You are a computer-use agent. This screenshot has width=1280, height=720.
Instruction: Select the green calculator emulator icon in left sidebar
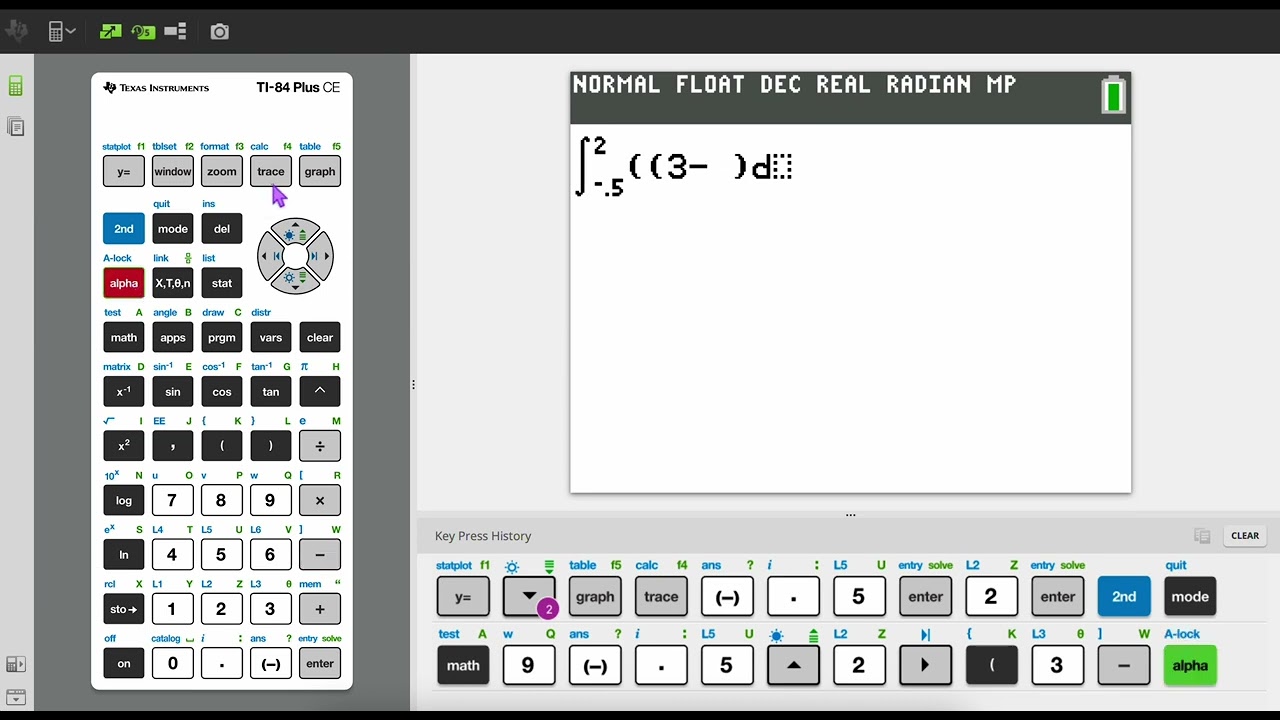point(16,86)
